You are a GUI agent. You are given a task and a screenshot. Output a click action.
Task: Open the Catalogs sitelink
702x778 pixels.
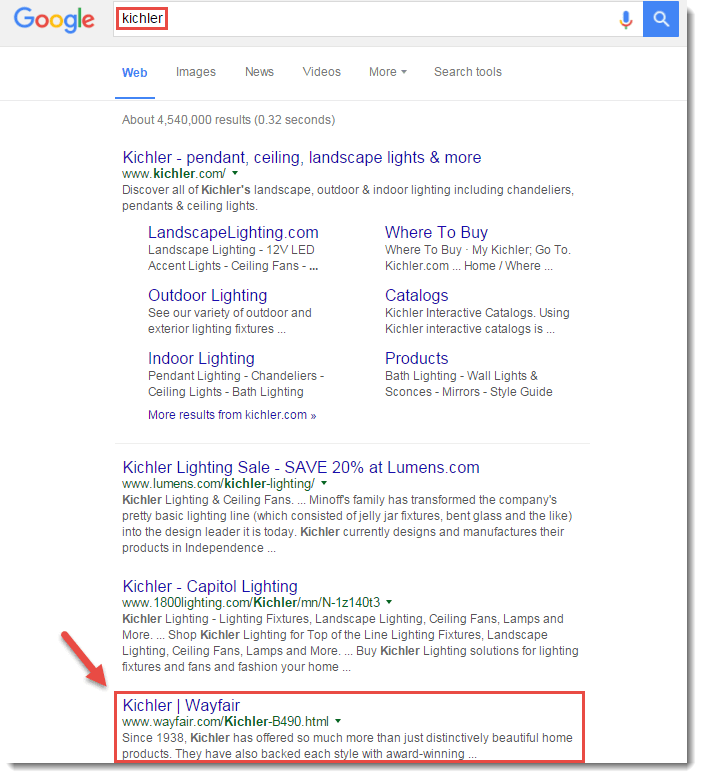pyautogui.click(x=417, y=295)
